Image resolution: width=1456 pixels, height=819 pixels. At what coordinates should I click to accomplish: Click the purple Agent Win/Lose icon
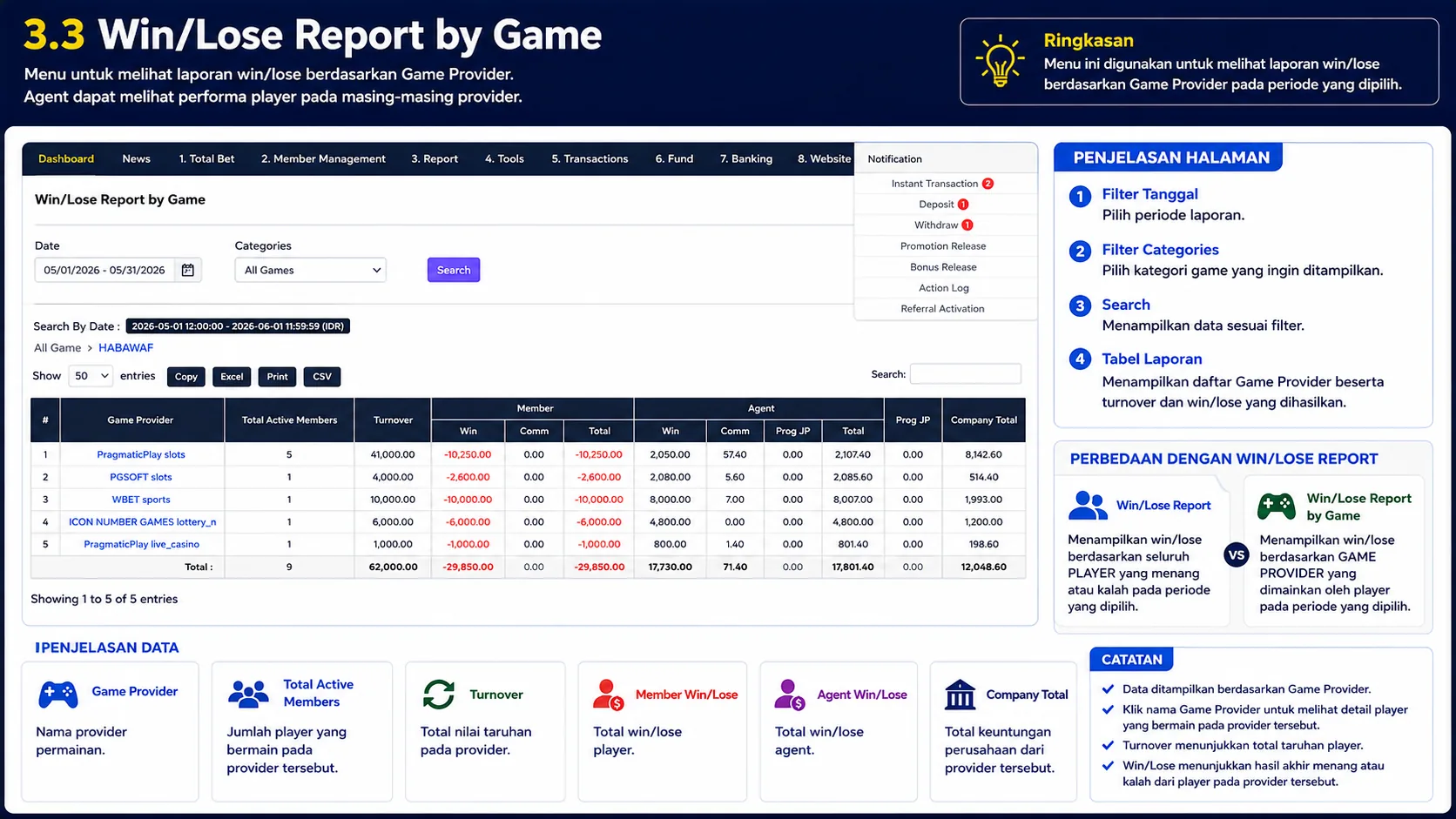(789, 695)
